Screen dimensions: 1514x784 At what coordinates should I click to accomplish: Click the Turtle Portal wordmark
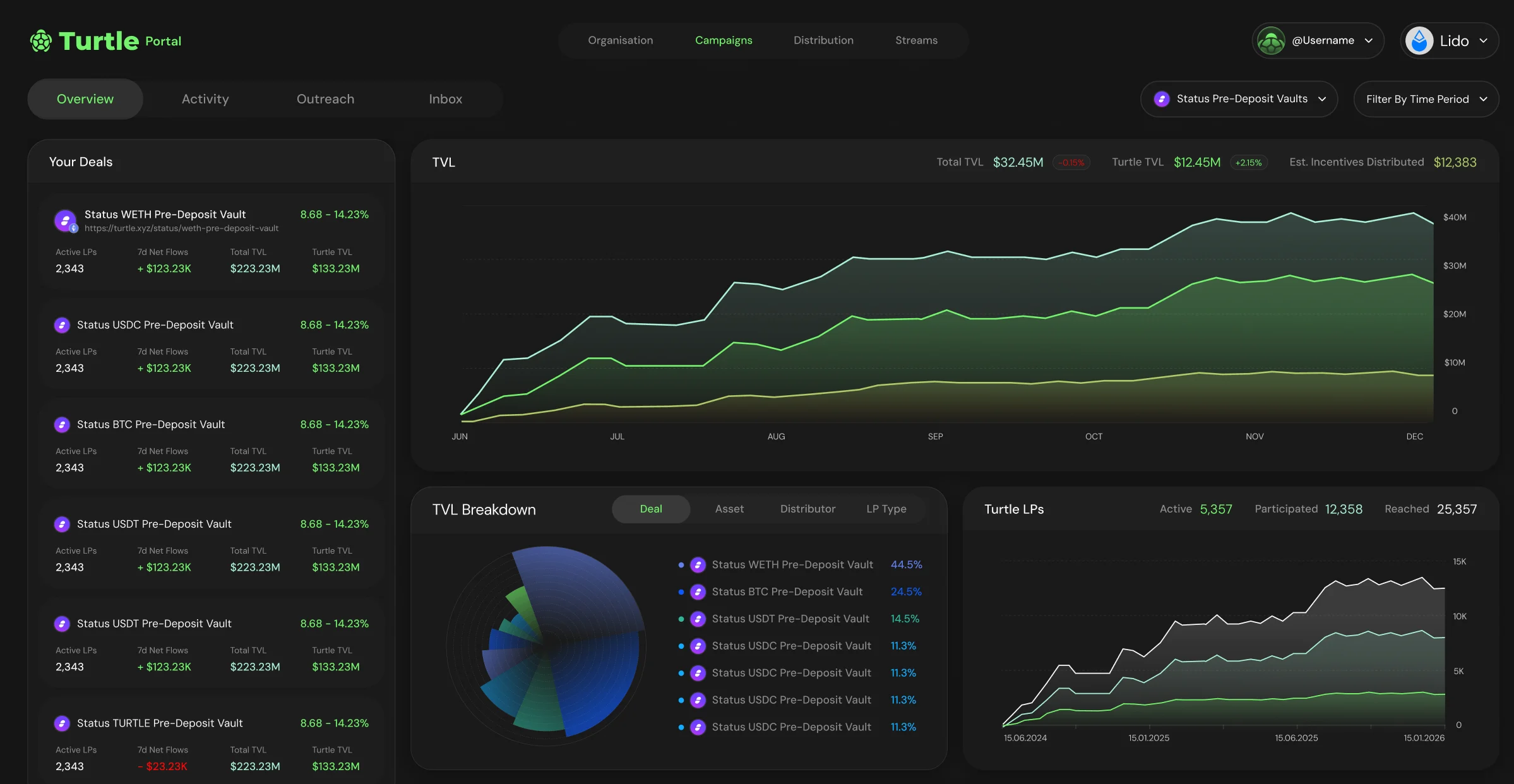tap(119, 41)
